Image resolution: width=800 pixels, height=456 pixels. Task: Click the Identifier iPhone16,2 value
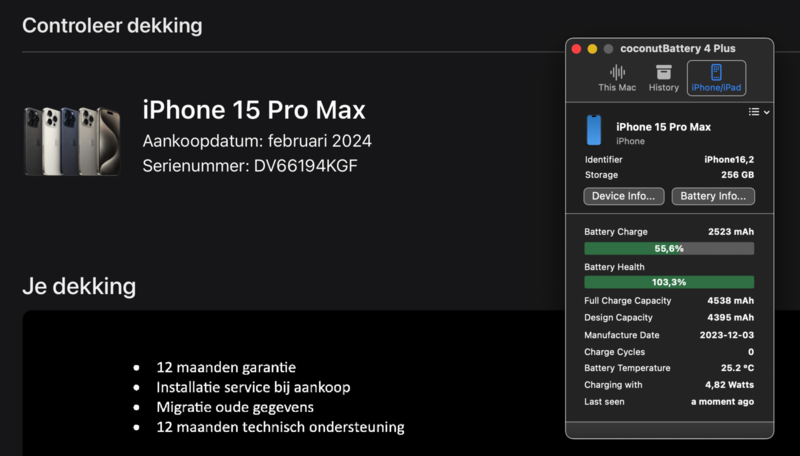tap(729, 160)
